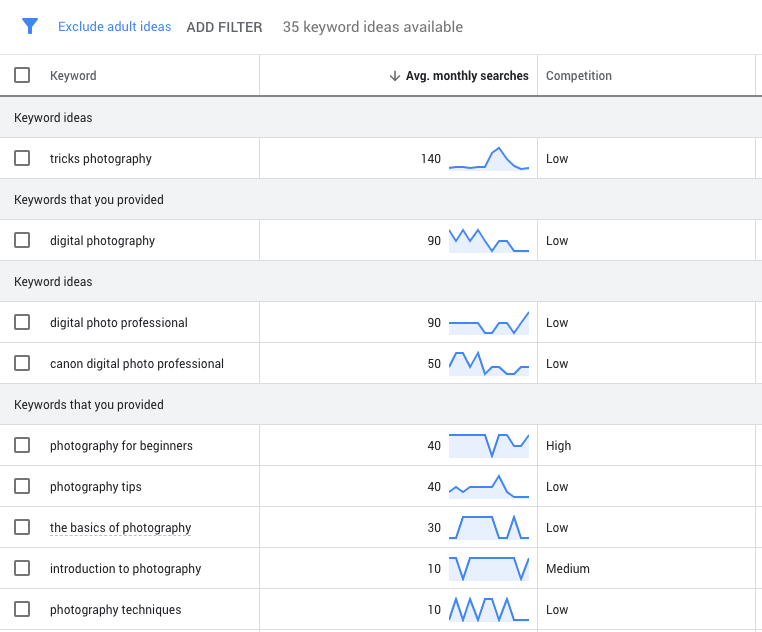Click the trend sparkline for introduction to photography
Image resolution: width=762 pixels, height=632 pixels.
(489, 569)
